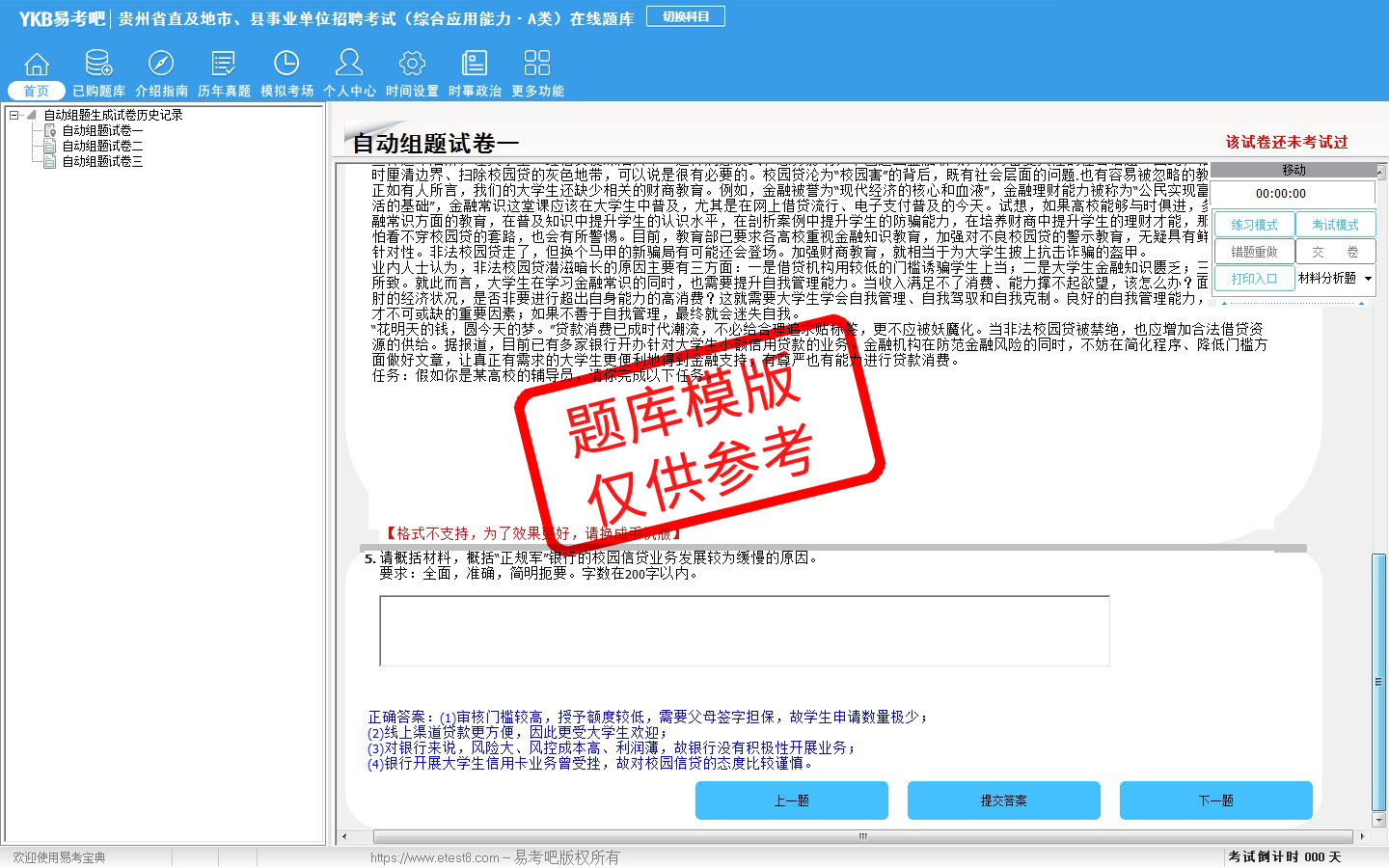
Task: Click the 首页 home tab
Action: (37, 91)
